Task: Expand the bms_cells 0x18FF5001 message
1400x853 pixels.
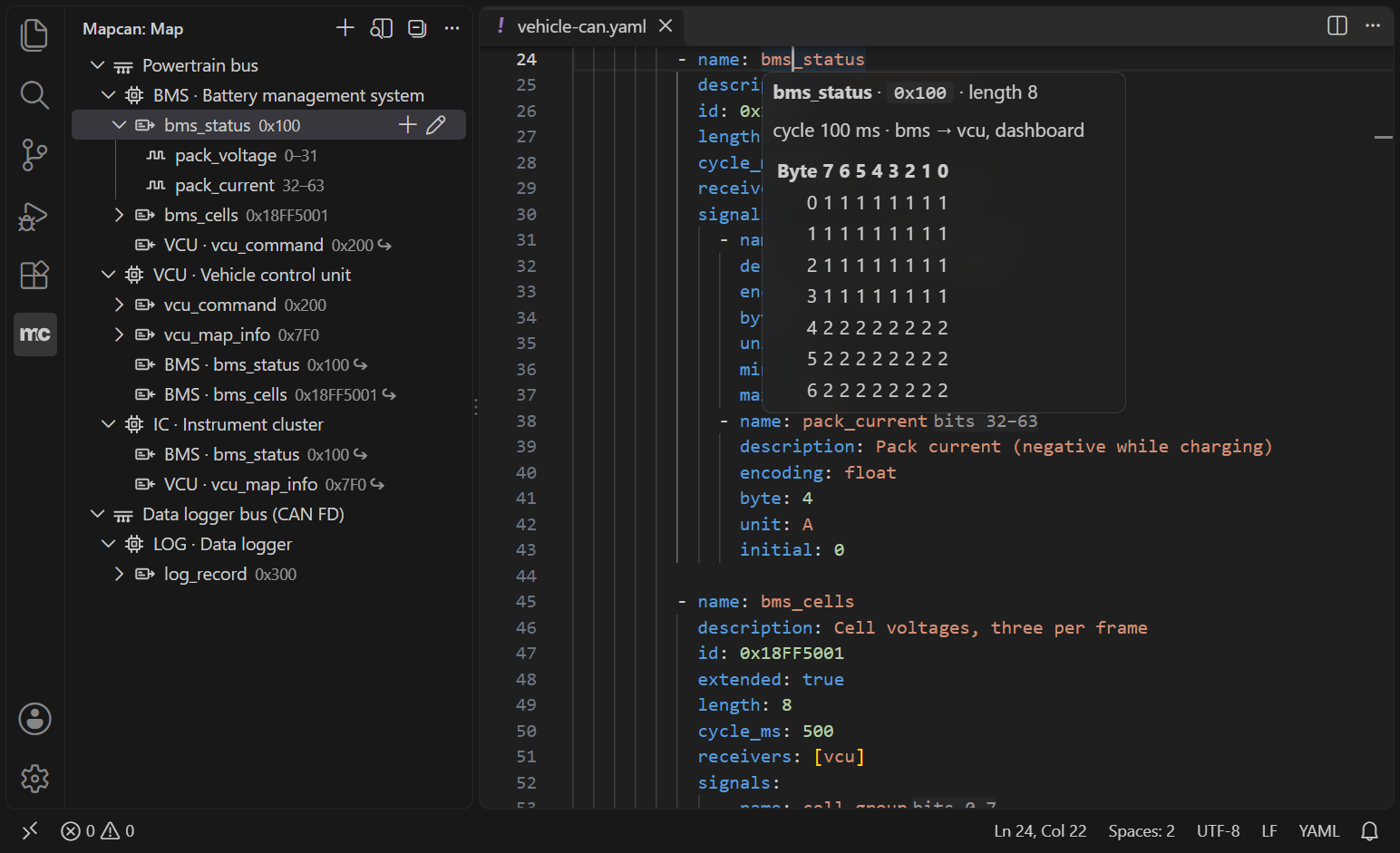Action: pyautogui.click(x=120, y=215)
